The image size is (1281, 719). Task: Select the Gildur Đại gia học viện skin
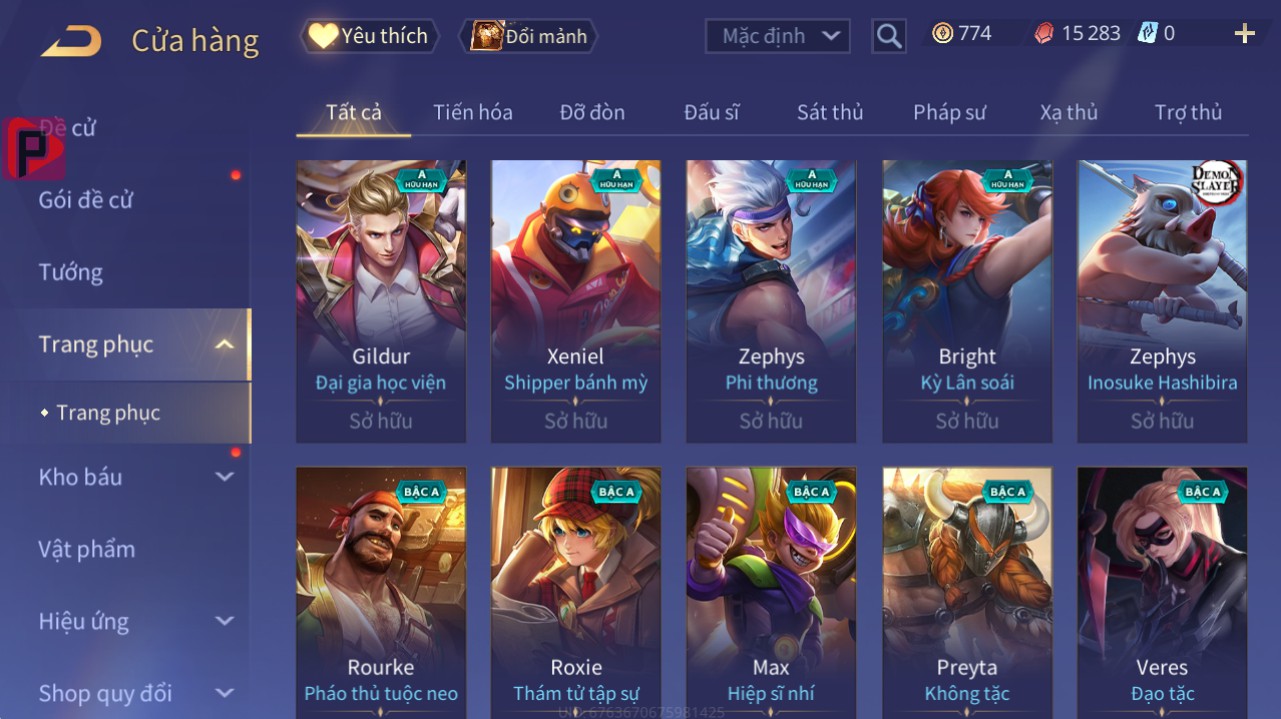381,301
